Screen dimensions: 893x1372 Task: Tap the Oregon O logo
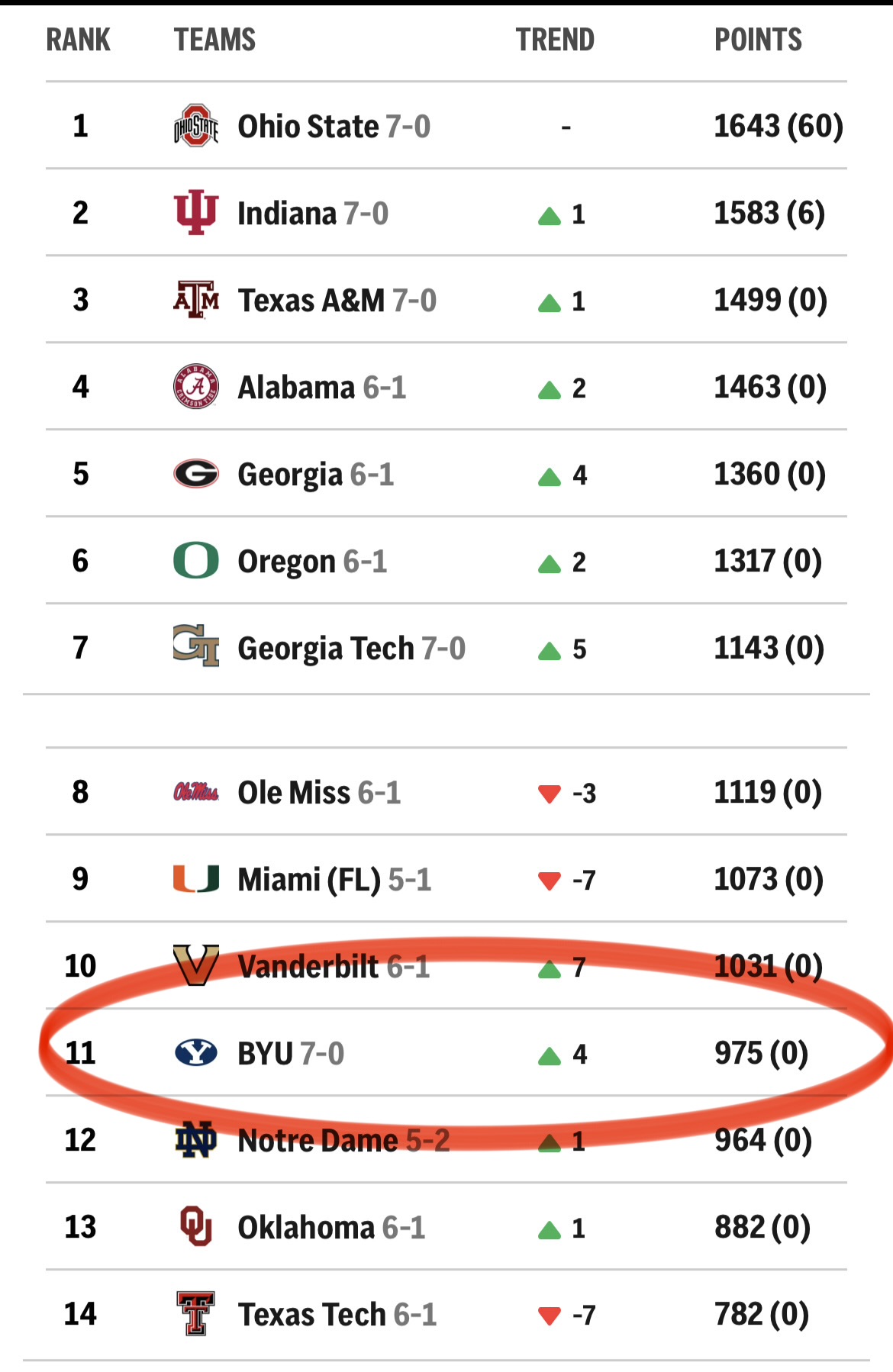[196, 561]
